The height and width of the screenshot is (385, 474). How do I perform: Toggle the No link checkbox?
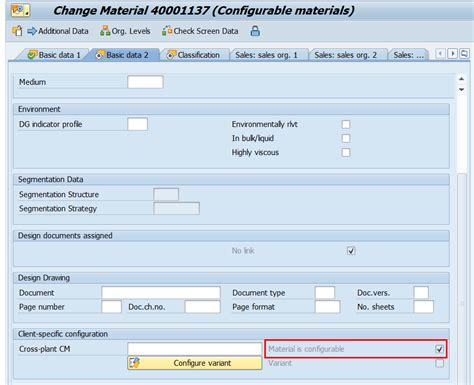[351, 251]
